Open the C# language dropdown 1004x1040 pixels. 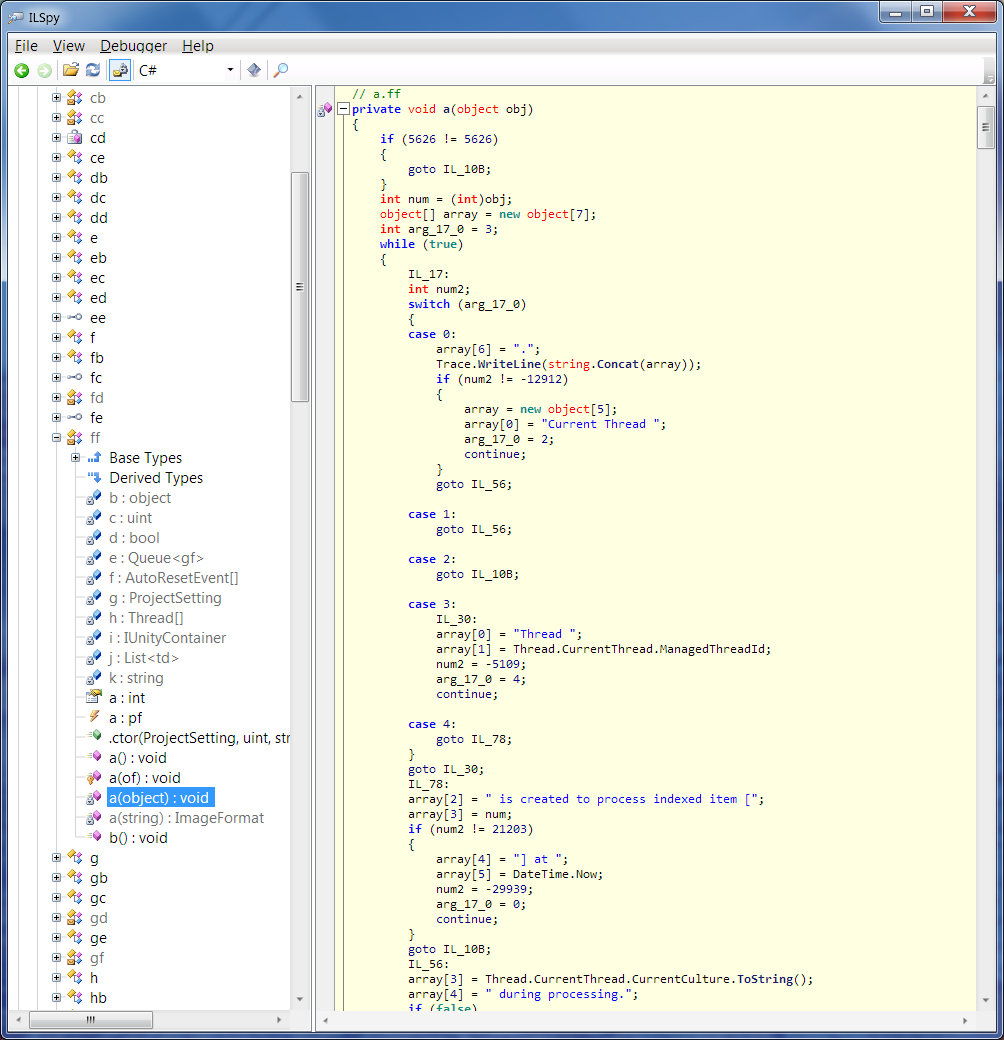(x=230, y=70)
